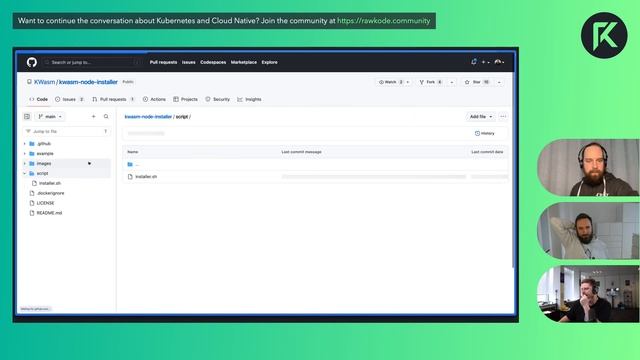Open the notifications bell icon
This screenshot has height=360, width=640.
pos(473,62)
